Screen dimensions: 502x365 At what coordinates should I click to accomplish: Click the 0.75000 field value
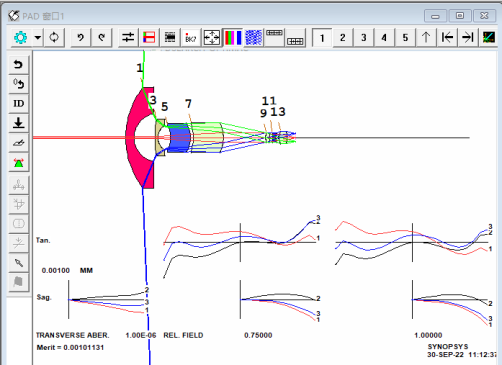point(258,335)
